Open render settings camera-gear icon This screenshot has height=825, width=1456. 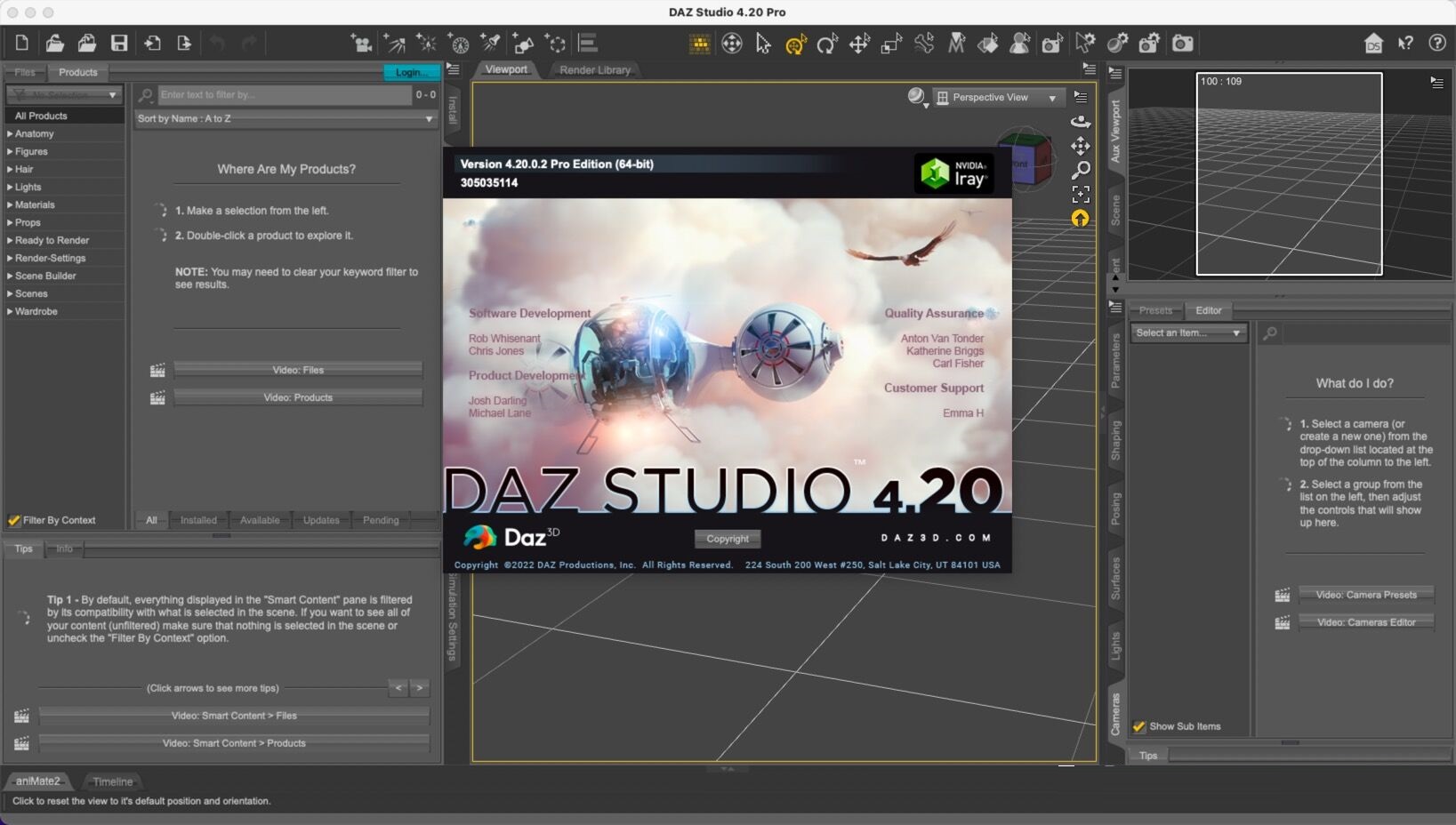[x=1149, y=43]
